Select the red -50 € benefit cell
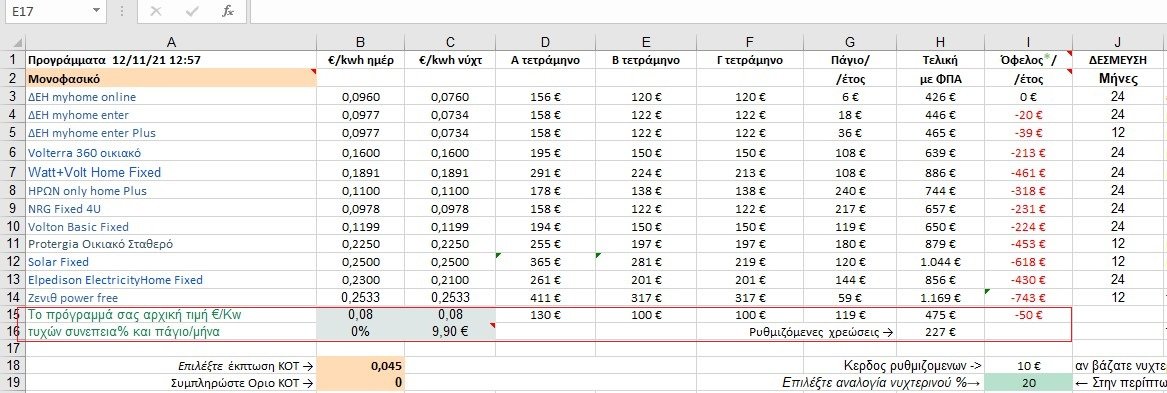The image size is (1167, 393). coord(1028,315)
